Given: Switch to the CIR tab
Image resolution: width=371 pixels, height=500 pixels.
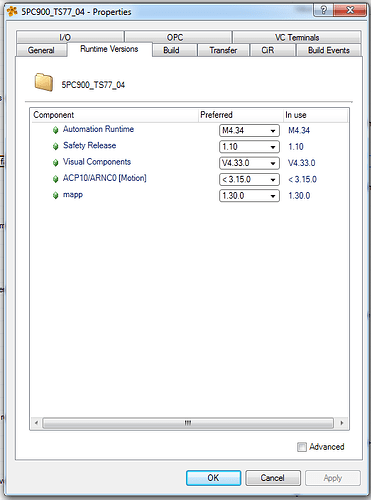Looking at the screenshot, I should (272, 50).
